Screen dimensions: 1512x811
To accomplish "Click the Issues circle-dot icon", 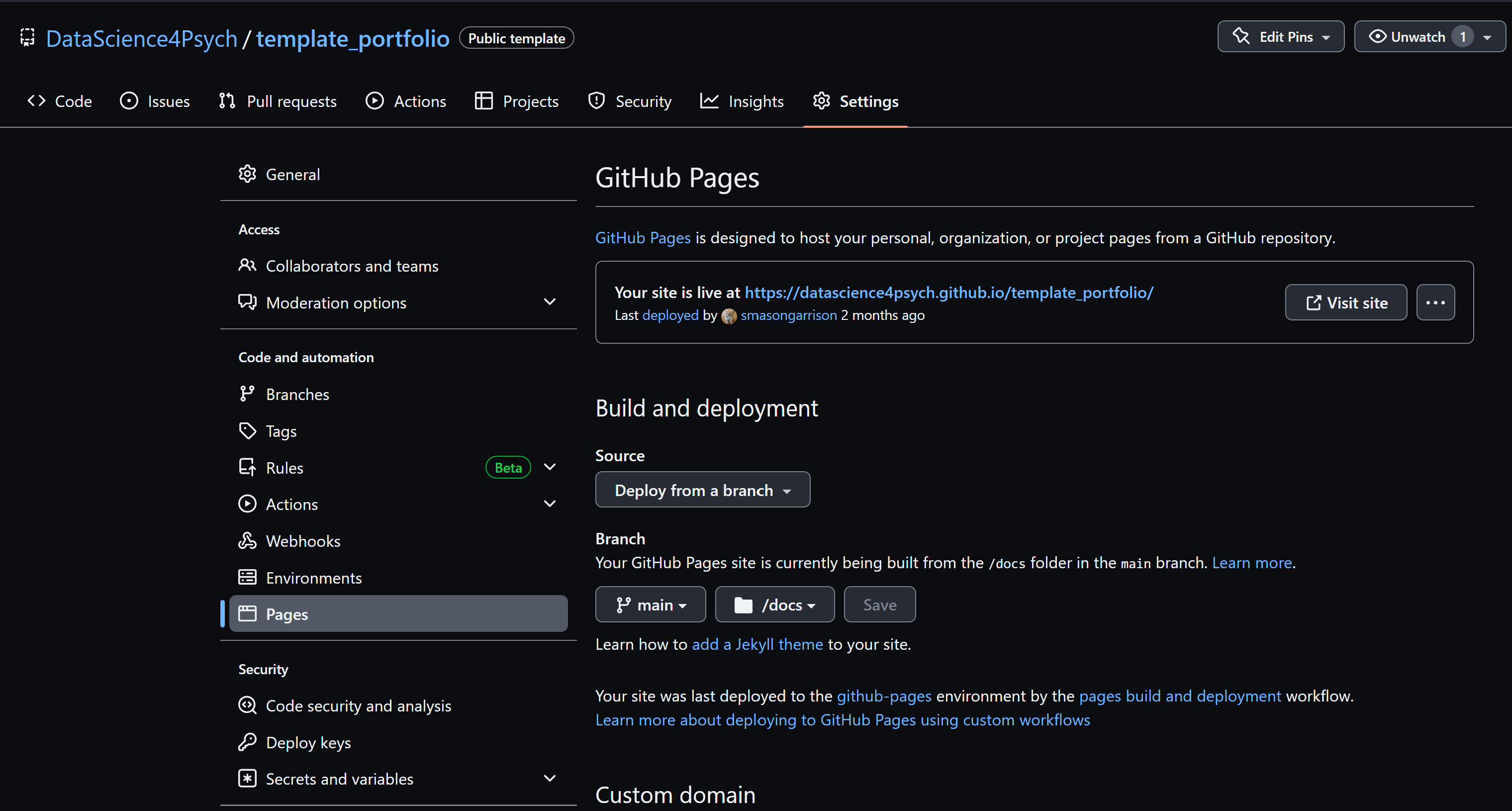I will (129, 101).
